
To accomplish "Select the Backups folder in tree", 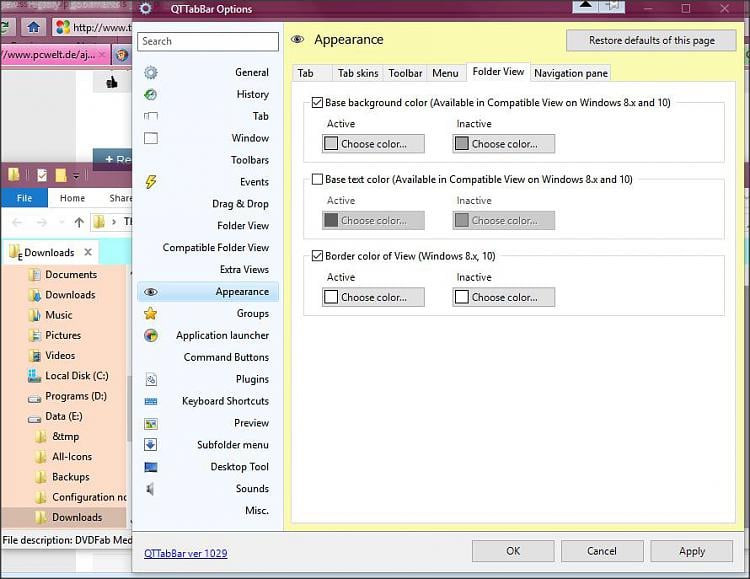I will pyautogui.click(x=70, y=477).
